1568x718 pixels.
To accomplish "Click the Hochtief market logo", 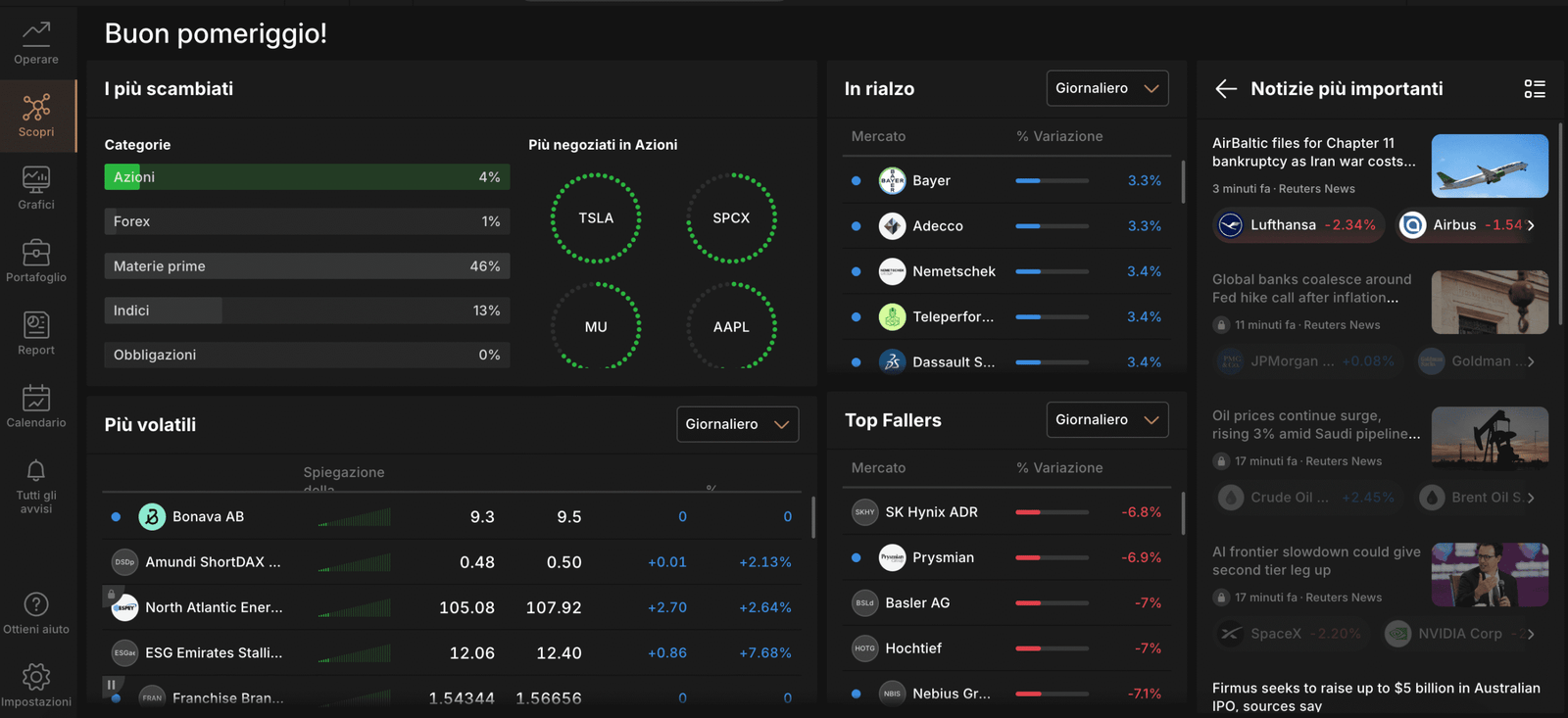I will (864, 648).
